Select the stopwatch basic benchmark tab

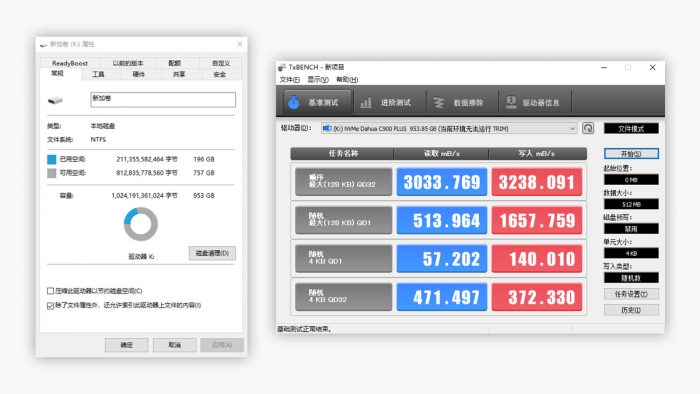tap(317, 102)
